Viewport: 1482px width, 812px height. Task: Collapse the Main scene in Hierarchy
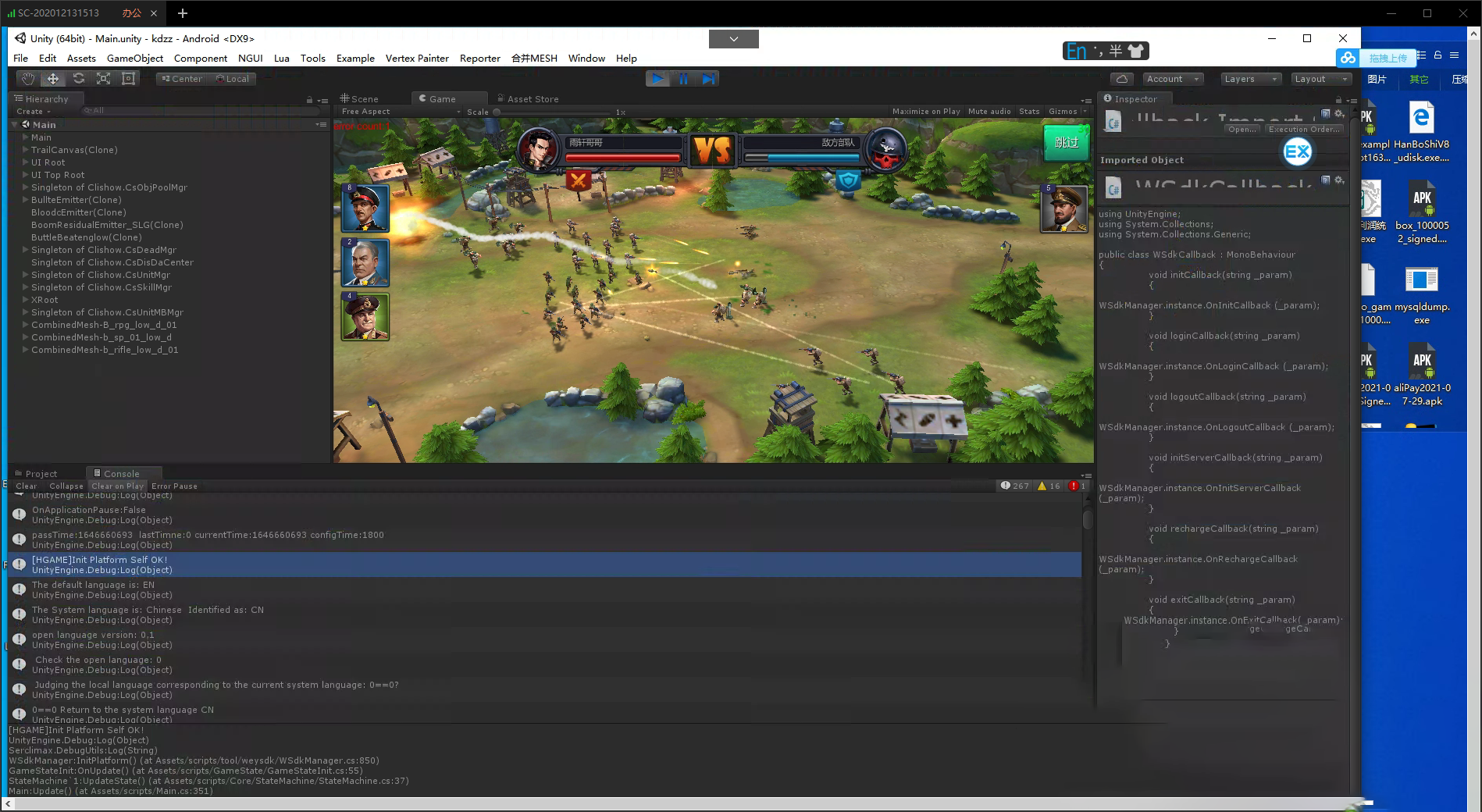point(15,125)
